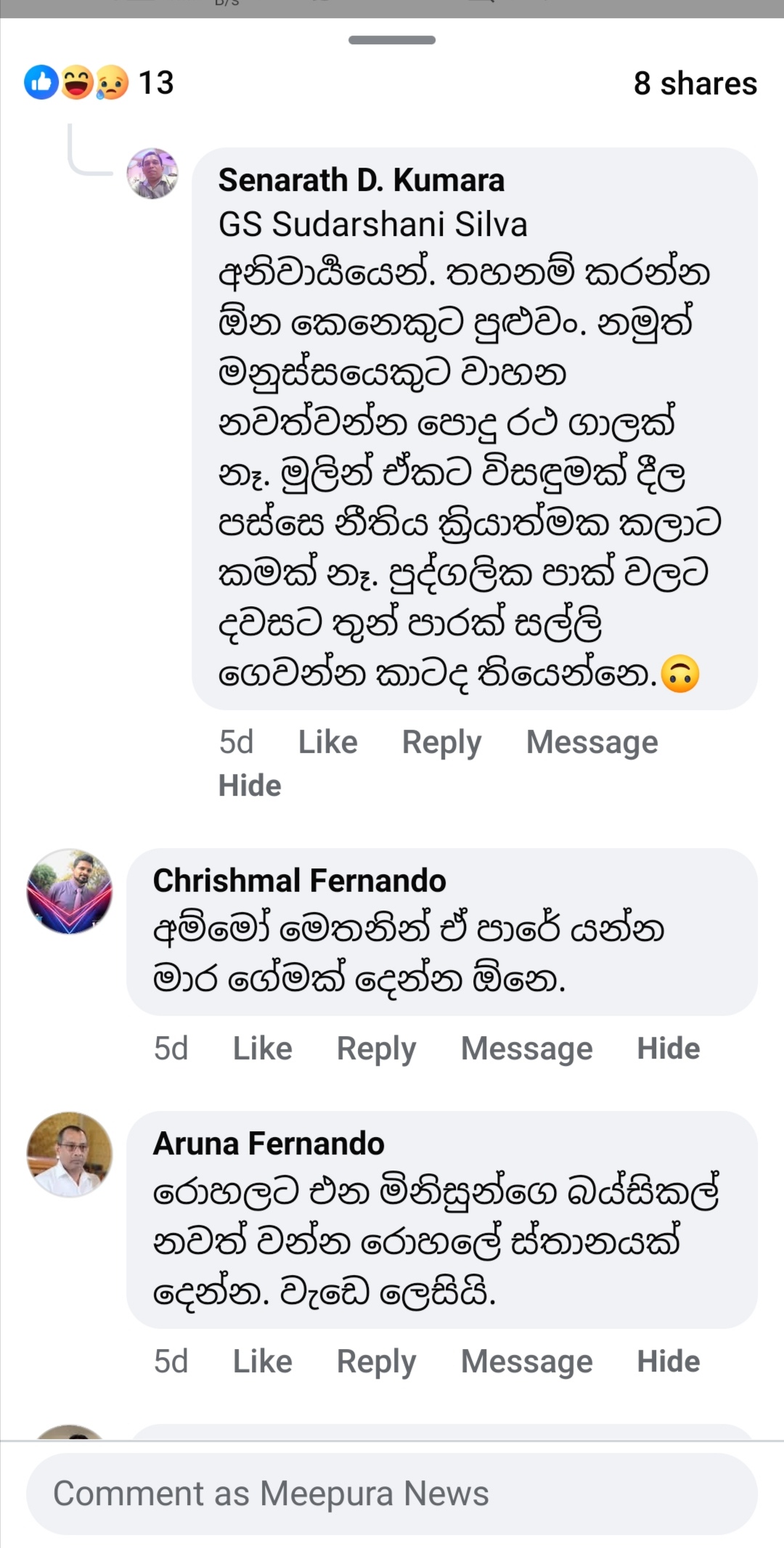Screen dimensions: 784x1548
Task: Hide Senarath D. Kumara's comment
Action: point(250,786)
